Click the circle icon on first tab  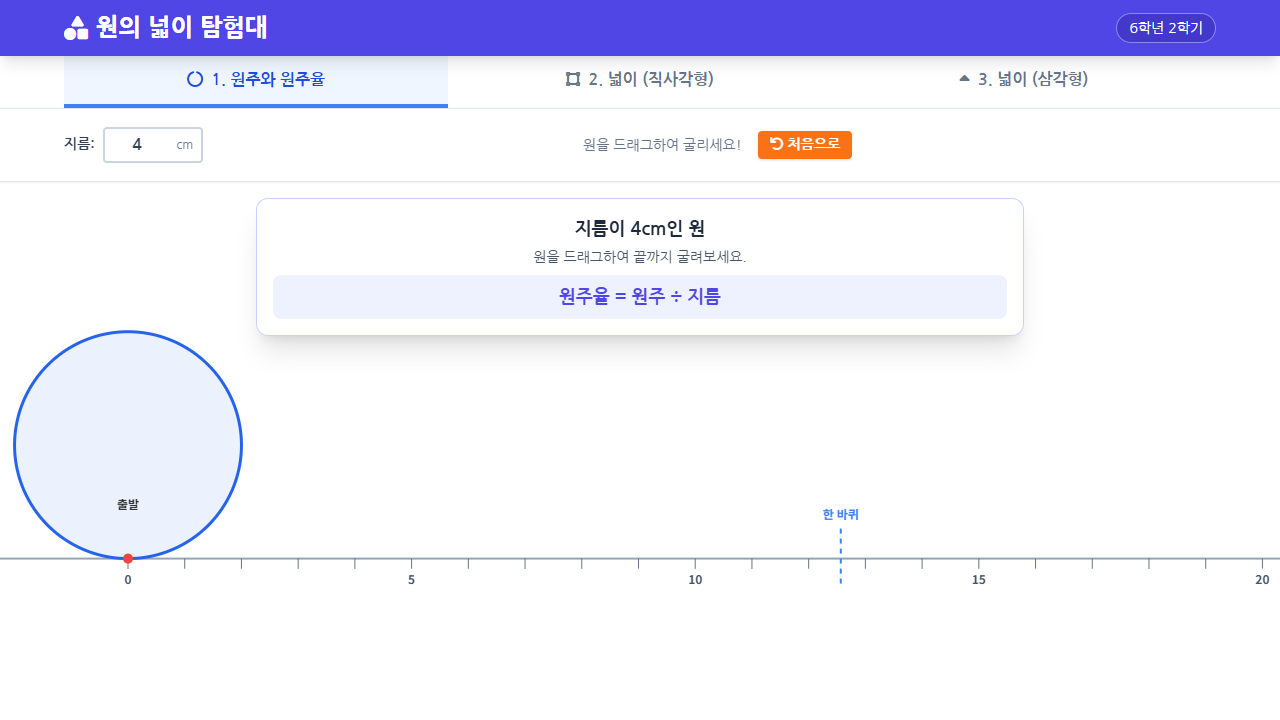[x=195, y=79]
